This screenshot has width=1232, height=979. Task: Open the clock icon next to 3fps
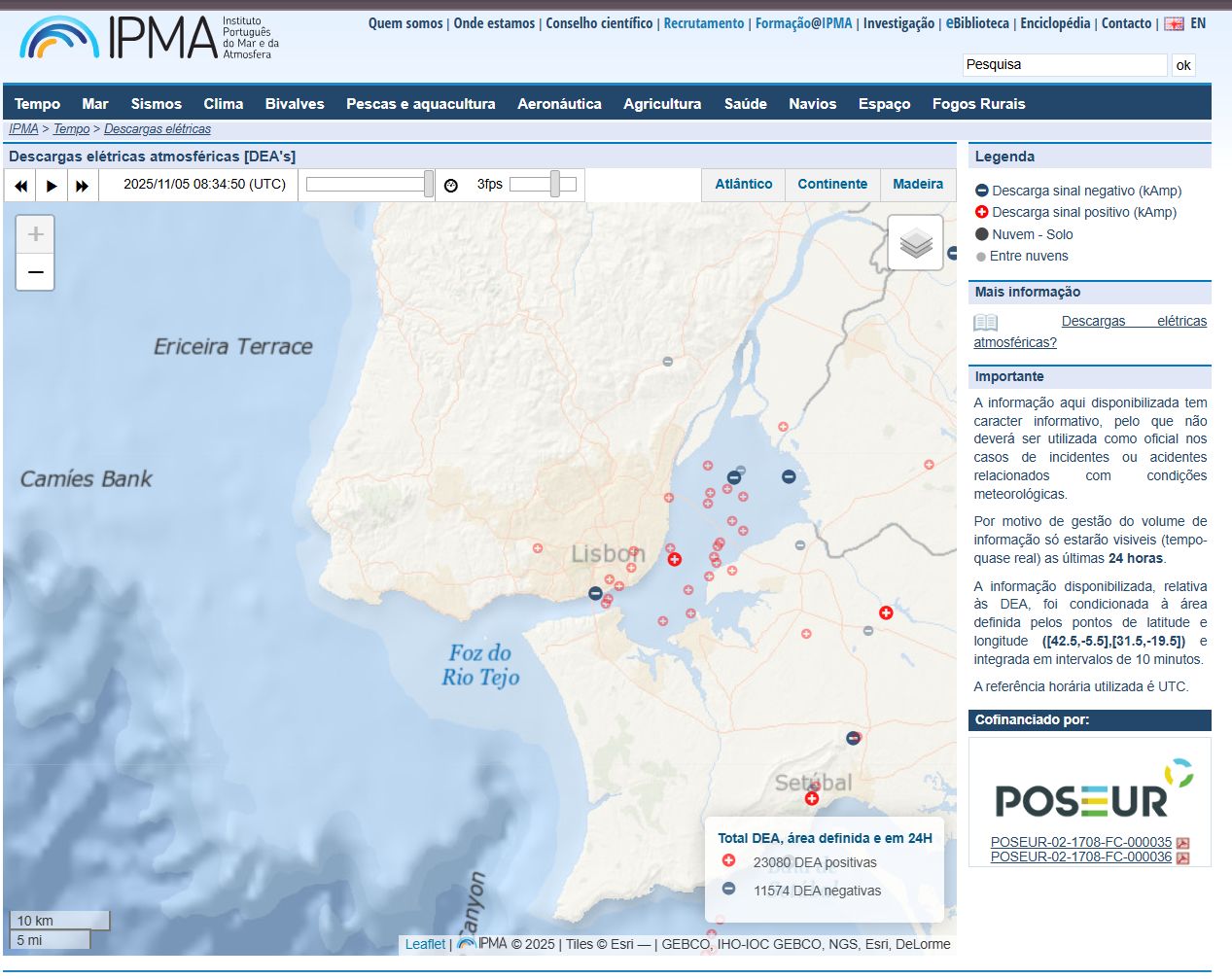click(x=451, y=185)
